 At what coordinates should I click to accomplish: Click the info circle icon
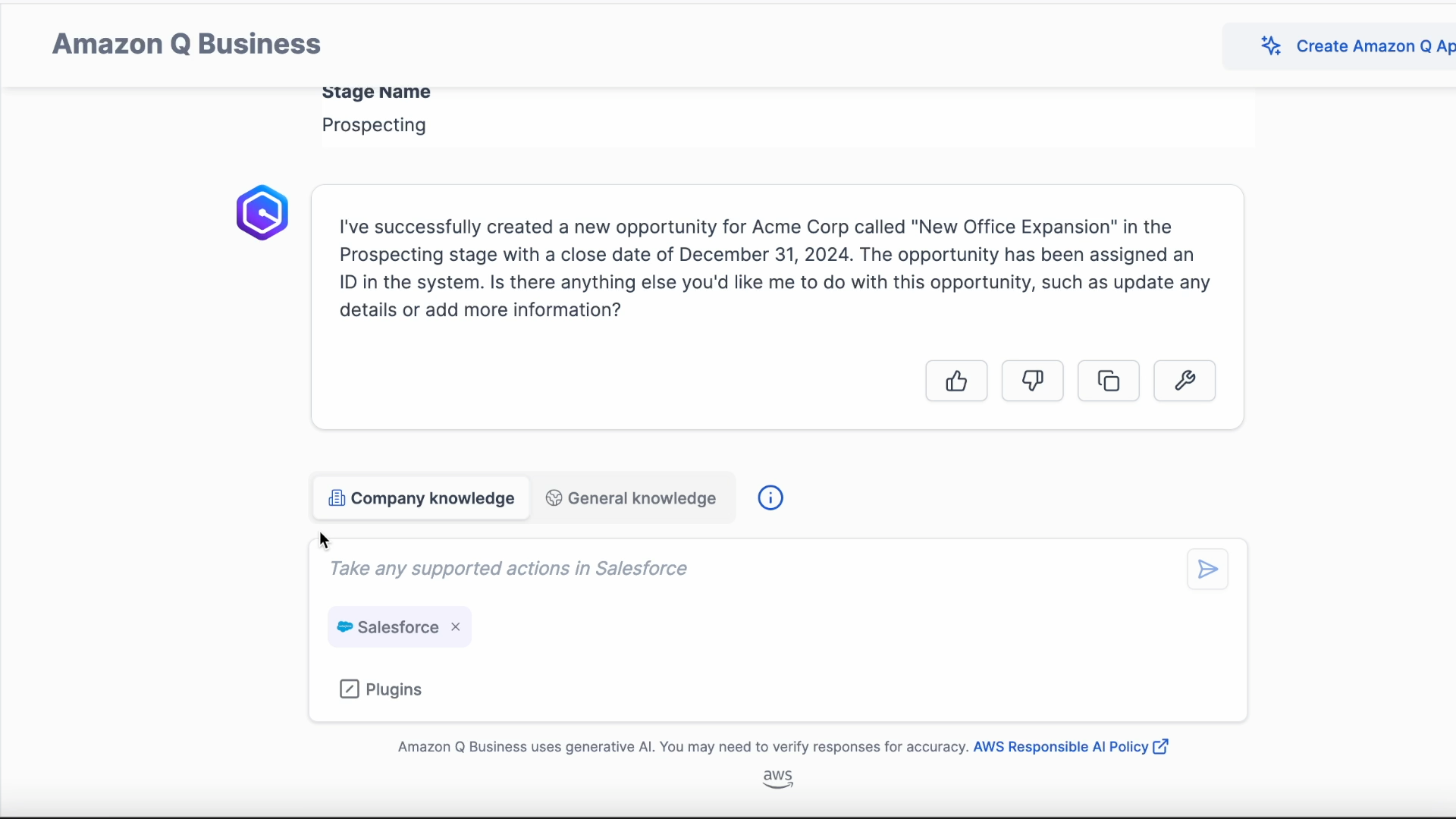(770, 498)
